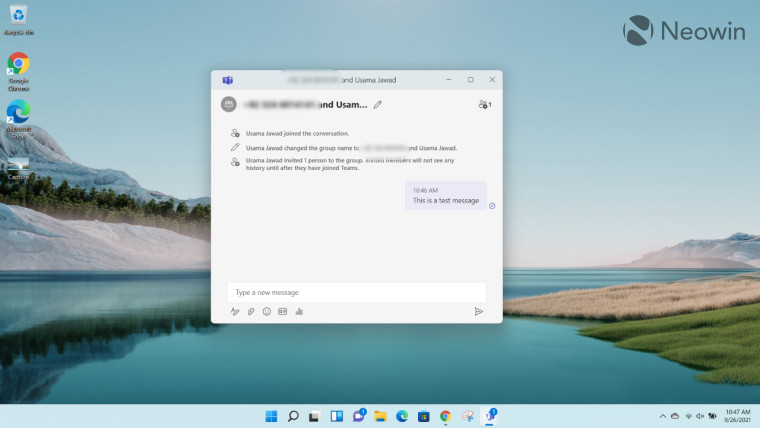This screenshot has width=760, height=428.
Task: Open Microsoft Store from the taskbar
Action: click(424, 416)
